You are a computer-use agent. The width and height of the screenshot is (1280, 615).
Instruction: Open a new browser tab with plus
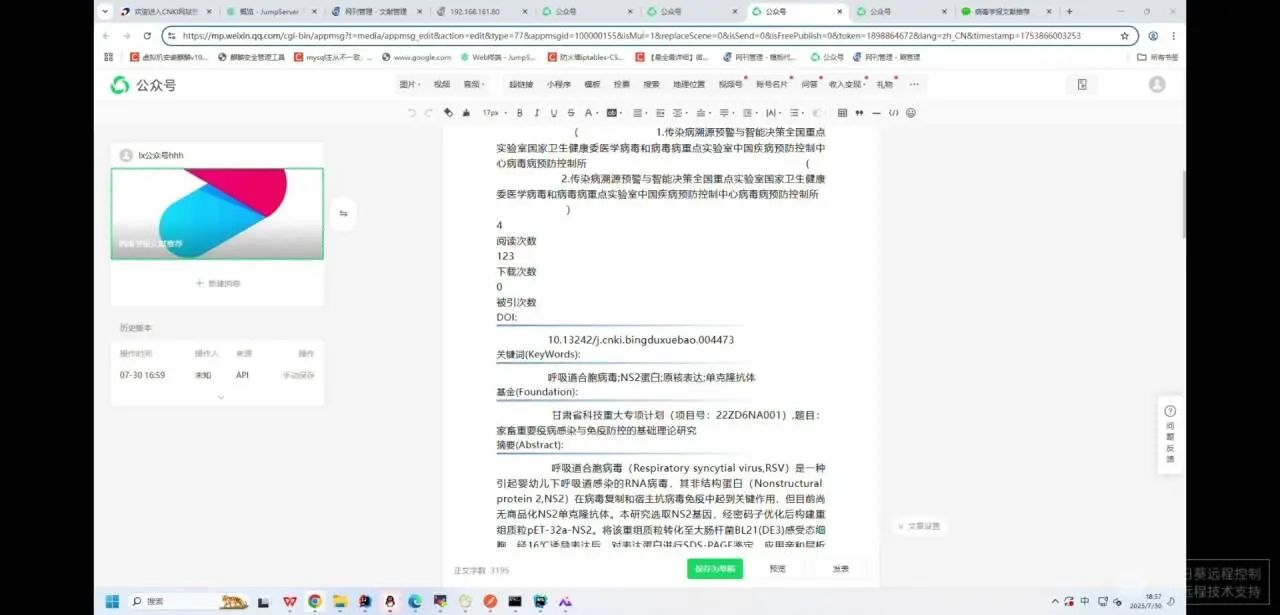tap(1070, 12)
